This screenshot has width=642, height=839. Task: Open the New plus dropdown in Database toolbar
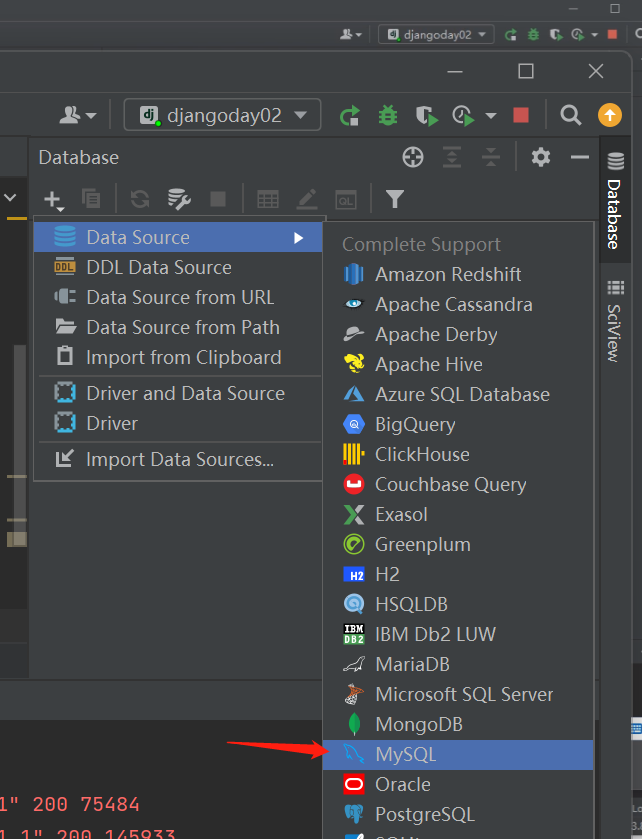53,200
